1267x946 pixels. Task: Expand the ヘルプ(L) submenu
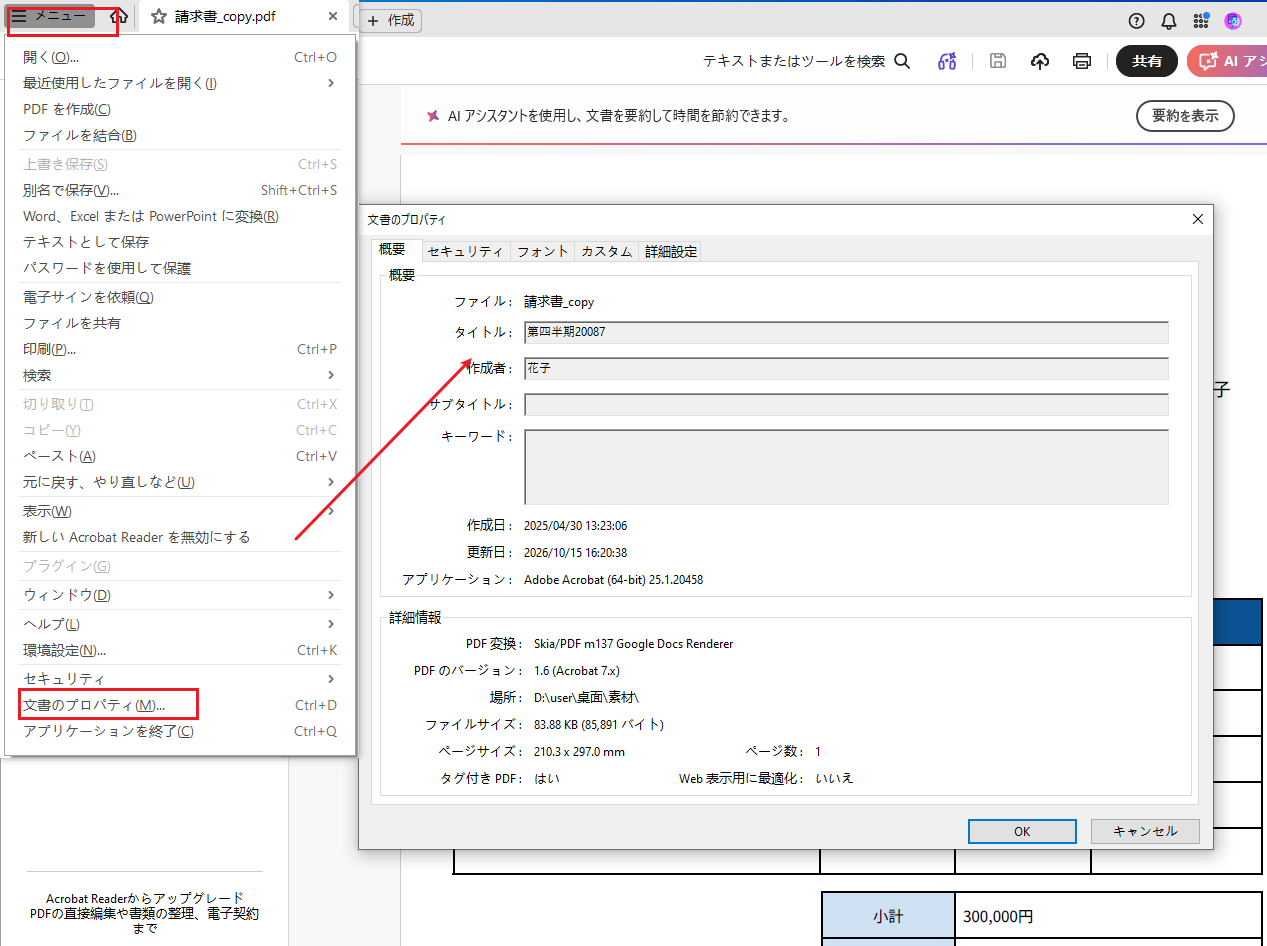180,624
